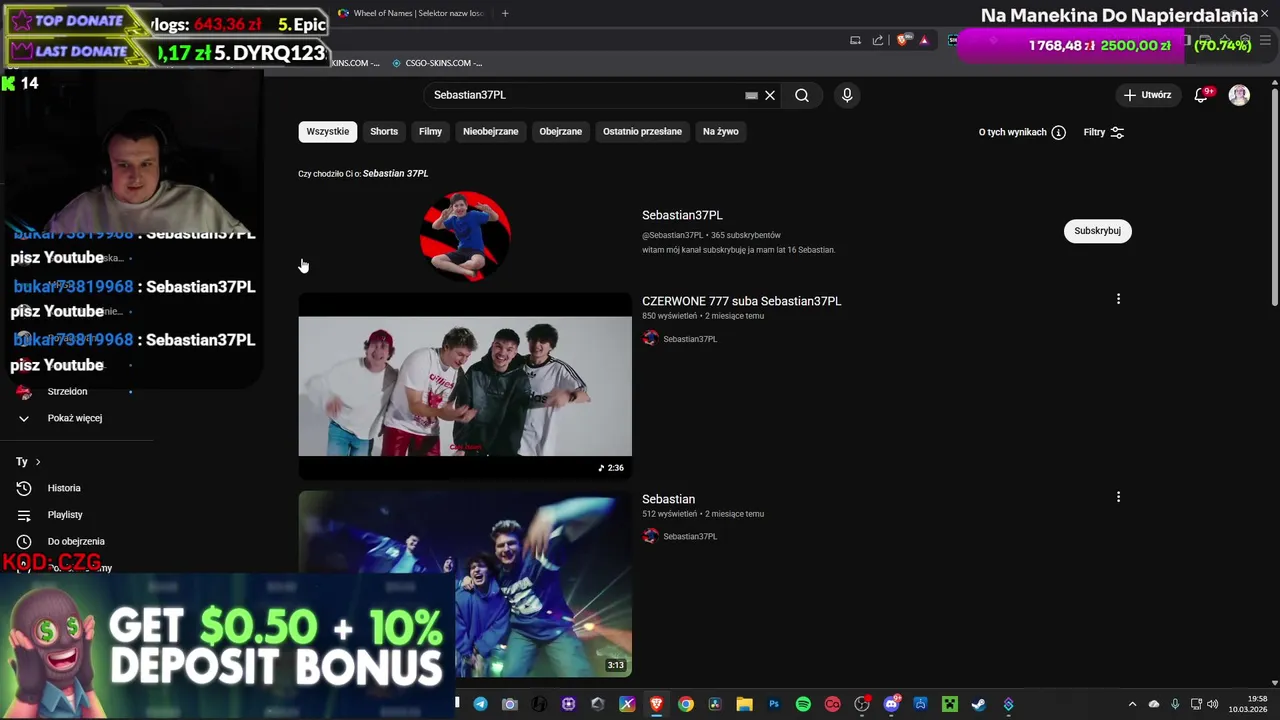Select the Filmy filter chip
The height and width of the screenshot is (720, 1280).
[431, 132]
